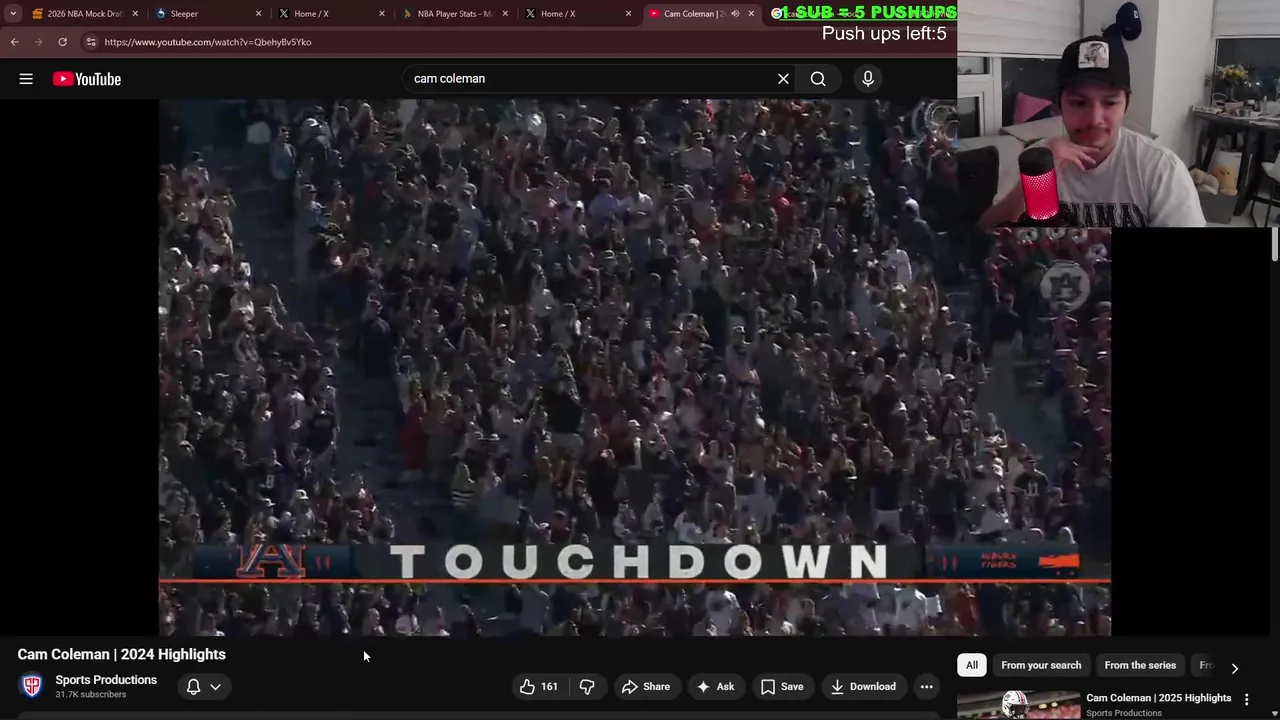Download the video
This screenshot has width=1280, height=720.
click(x=863, y=686)
